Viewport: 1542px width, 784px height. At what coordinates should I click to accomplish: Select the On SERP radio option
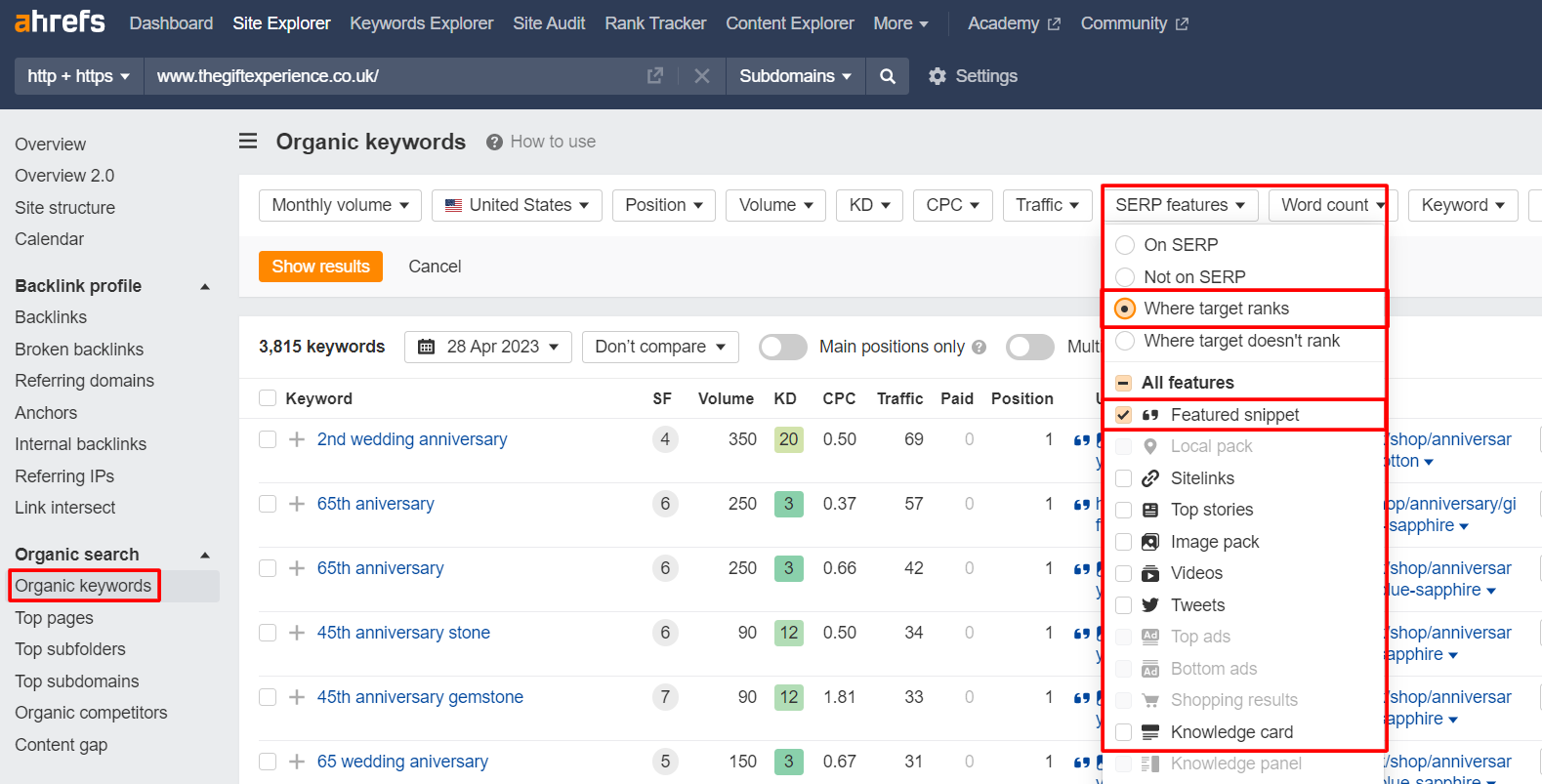tap(1125, 245)
